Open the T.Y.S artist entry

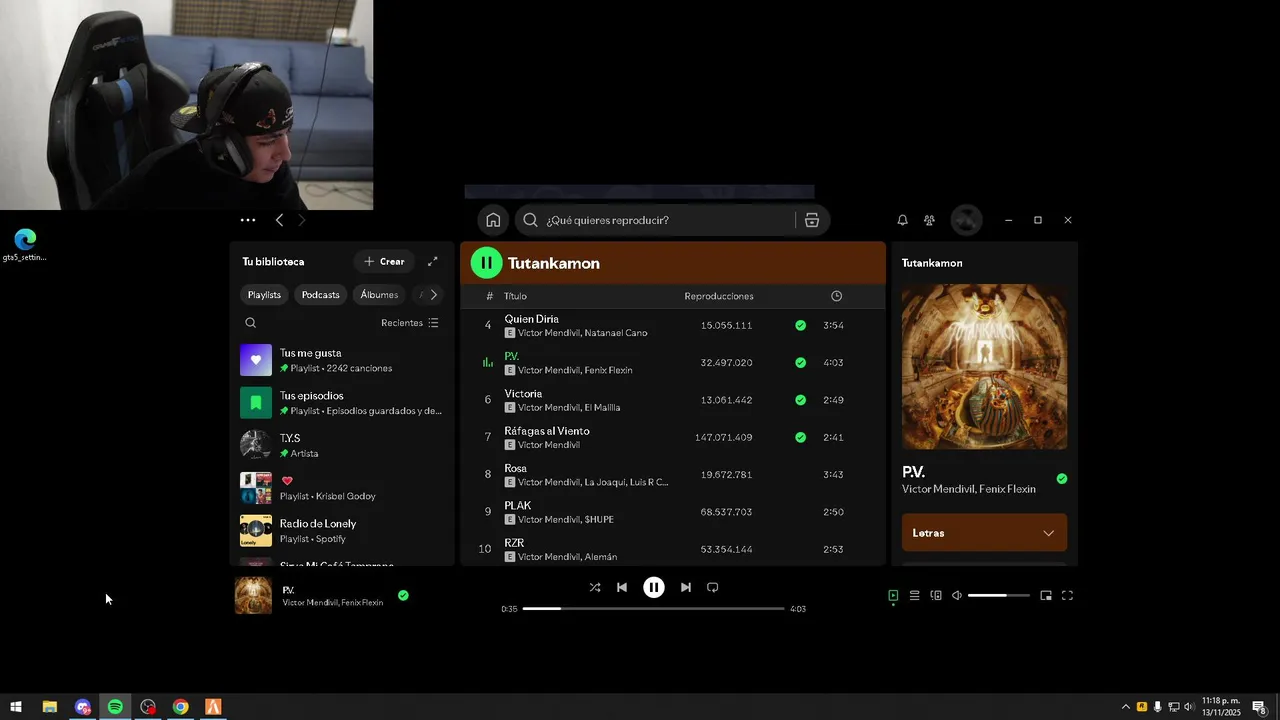tap(342, 445)
